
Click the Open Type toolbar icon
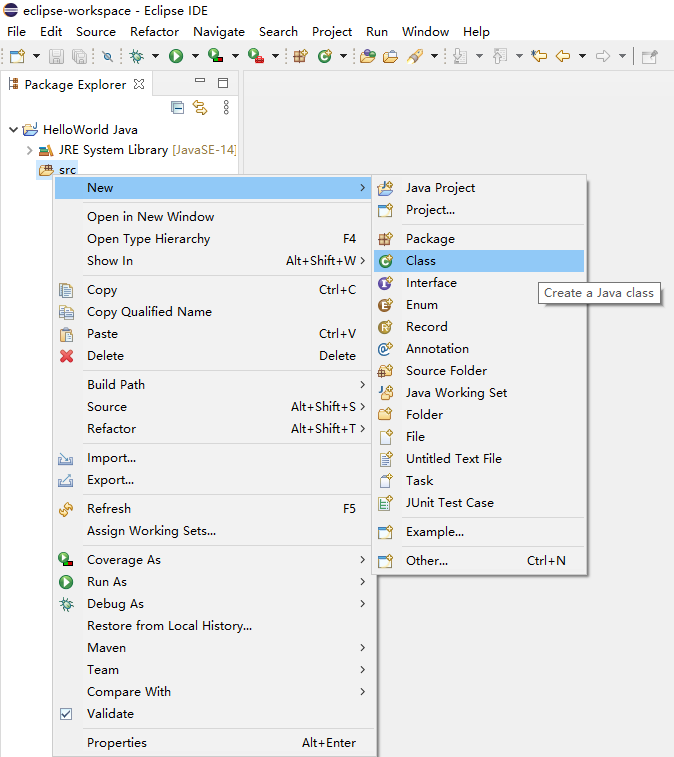pos(368,56)
